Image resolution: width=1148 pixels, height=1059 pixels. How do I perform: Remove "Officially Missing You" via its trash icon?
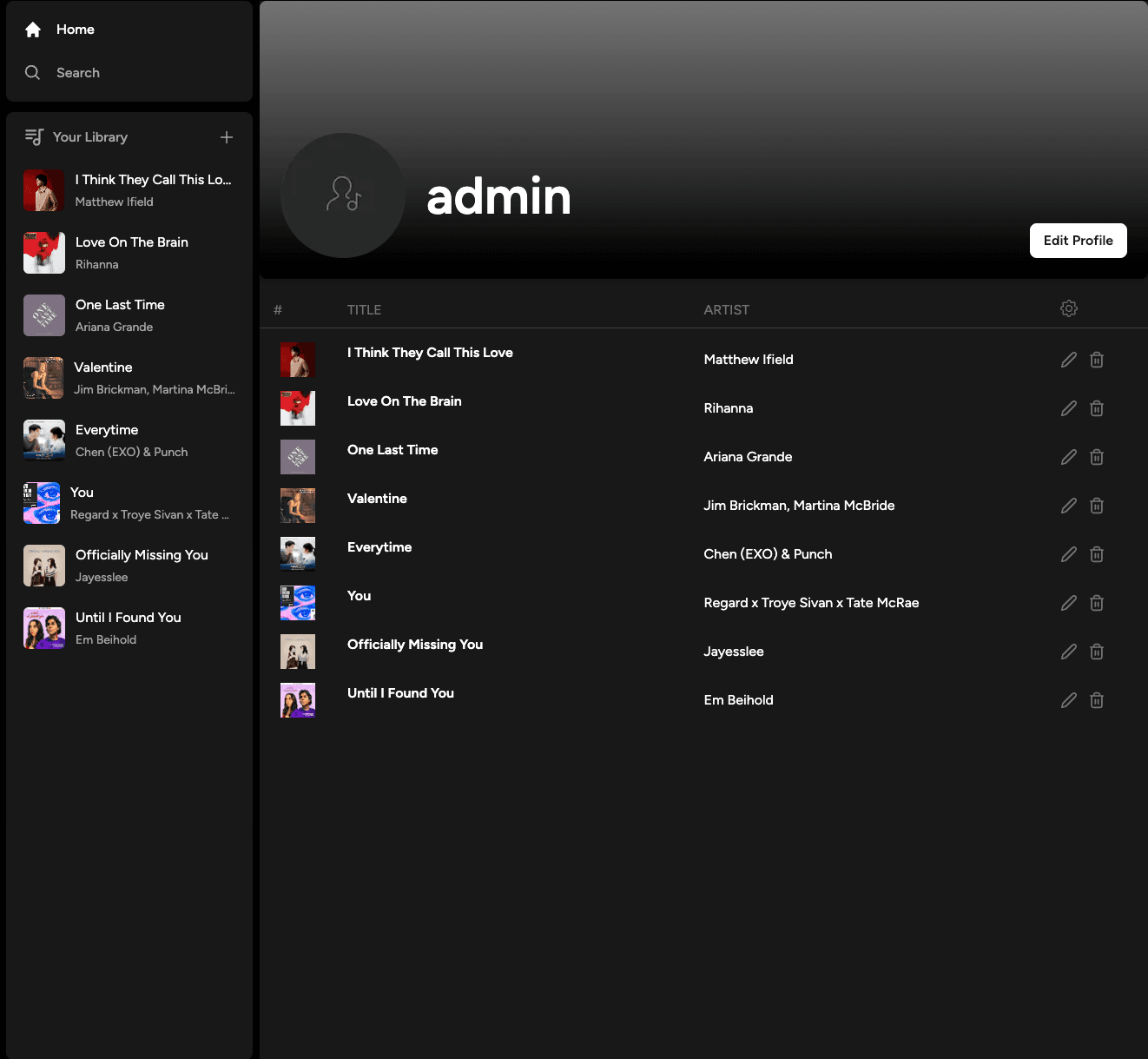(x=1097, y=651)
